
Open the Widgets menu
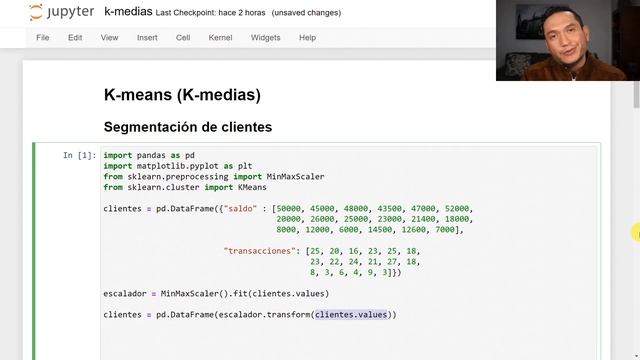point(265,38)
